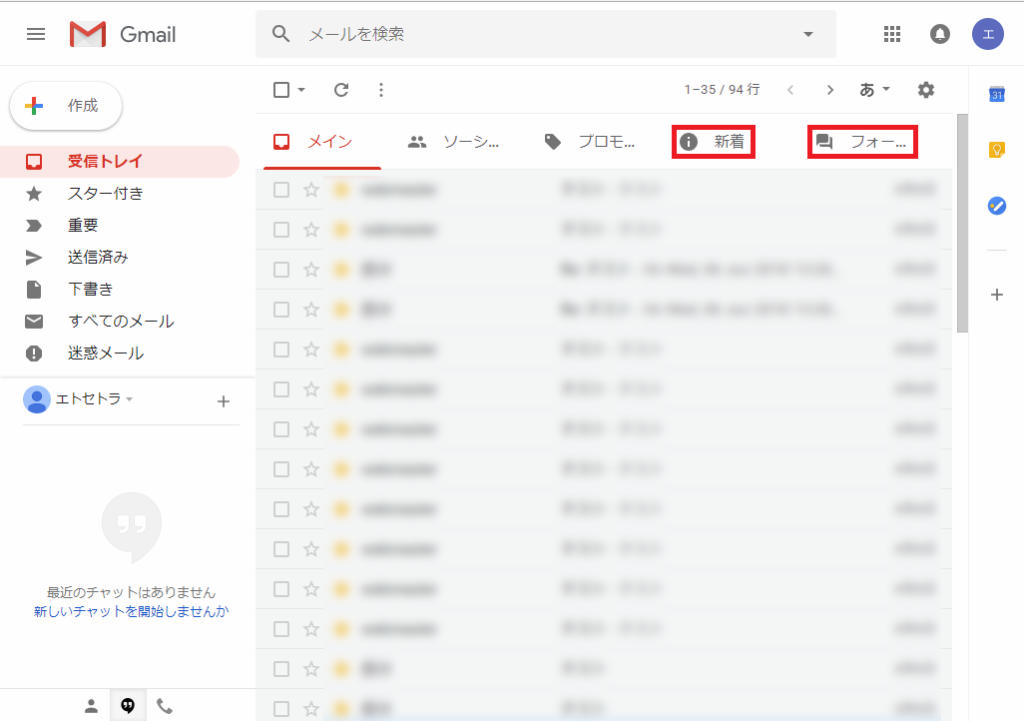
Task: Open the phone call tab
Action: point(164,706)
